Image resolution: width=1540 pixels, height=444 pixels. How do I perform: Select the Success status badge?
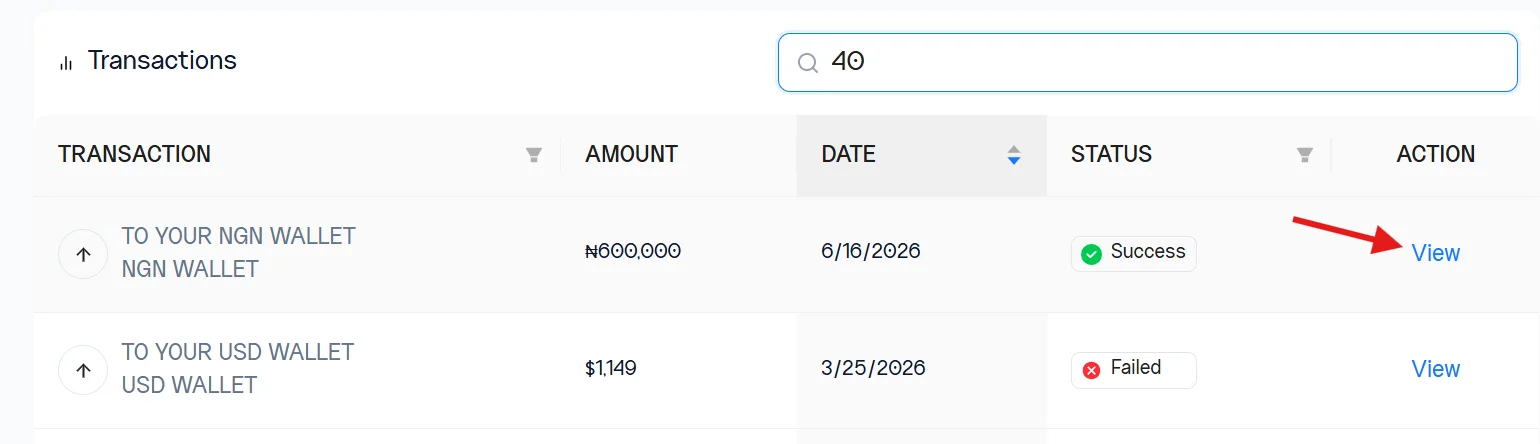1134,254
